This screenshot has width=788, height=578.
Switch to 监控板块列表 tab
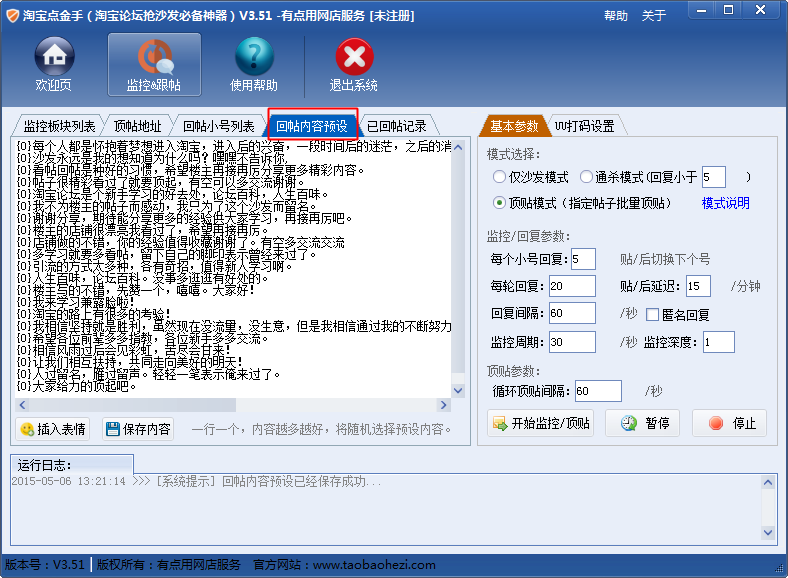(x=59, y=126)
